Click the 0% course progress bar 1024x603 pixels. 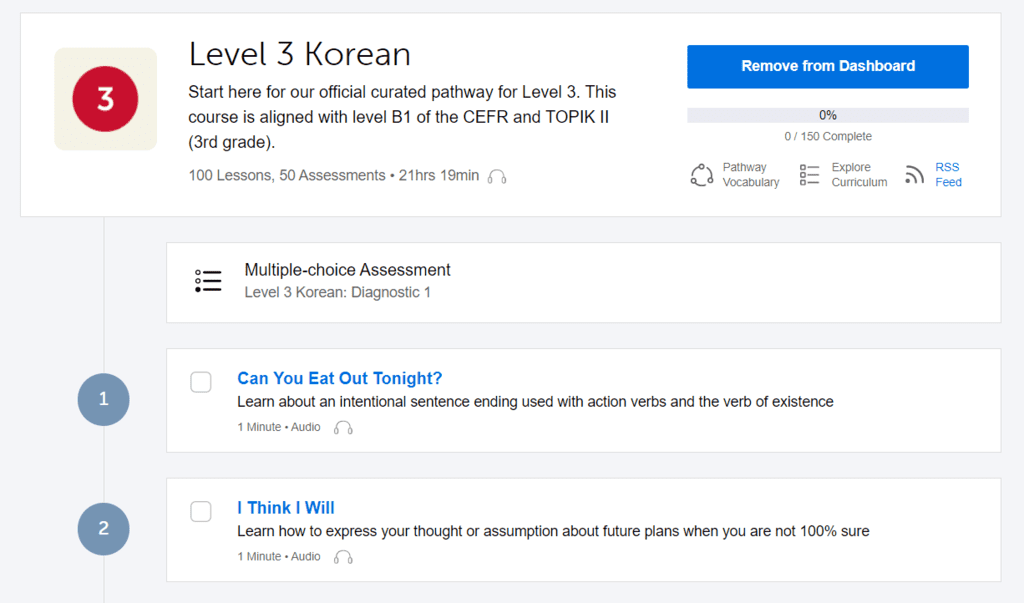(x=827, y=114)
